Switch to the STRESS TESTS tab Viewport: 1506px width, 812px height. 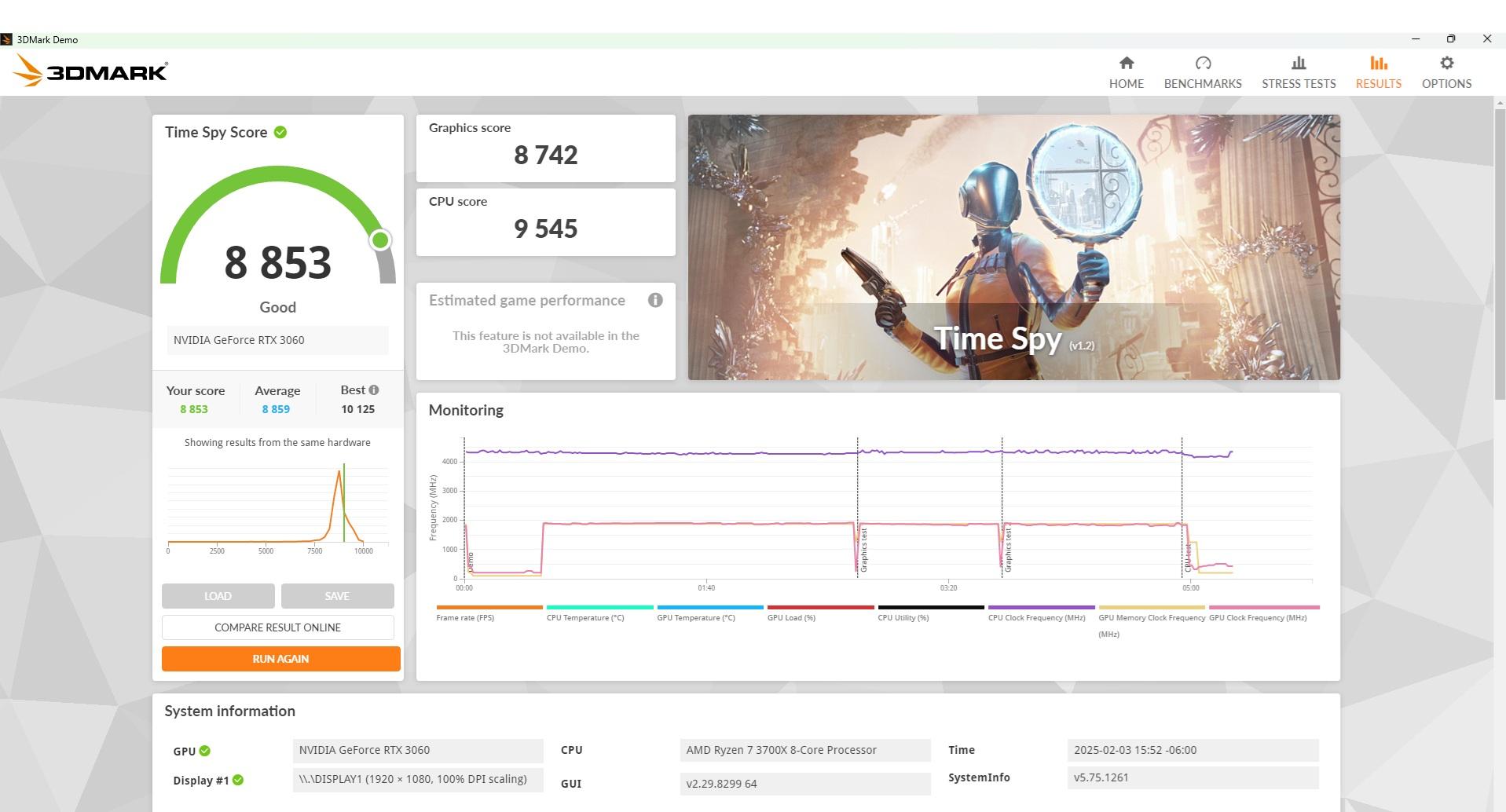(x=1299, y=72)
